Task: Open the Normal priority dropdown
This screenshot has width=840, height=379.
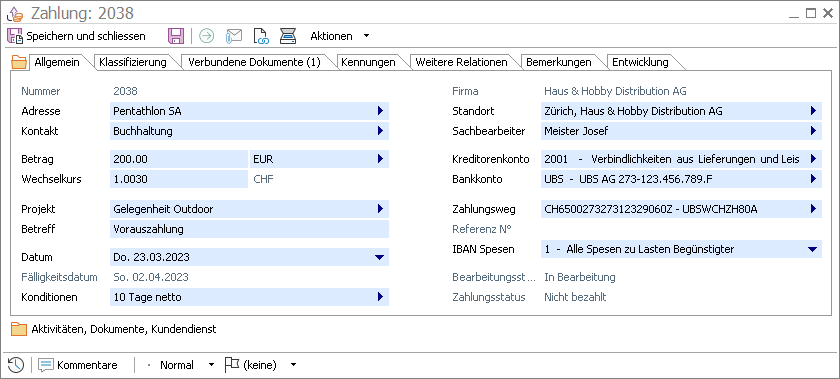Action: coord(211,365)
